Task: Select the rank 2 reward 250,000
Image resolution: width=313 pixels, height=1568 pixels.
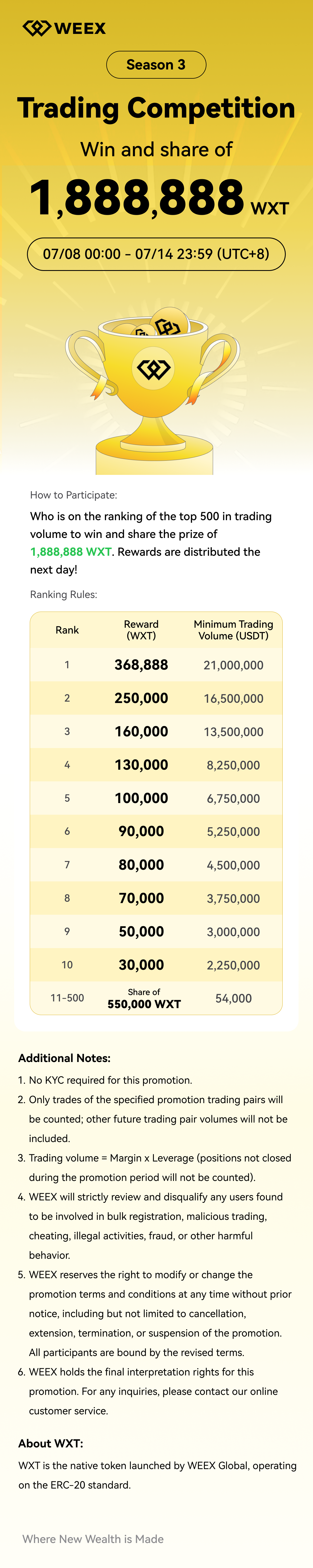Action: coord(141,698)
